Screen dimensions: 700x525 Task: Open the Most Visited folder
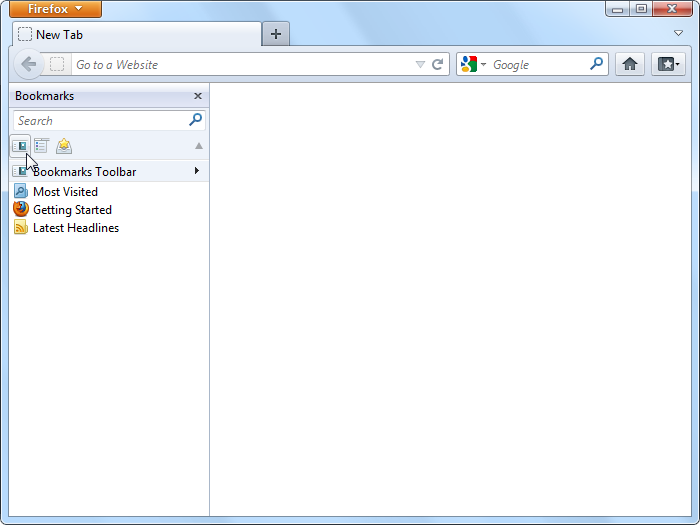tap(65, 192)
